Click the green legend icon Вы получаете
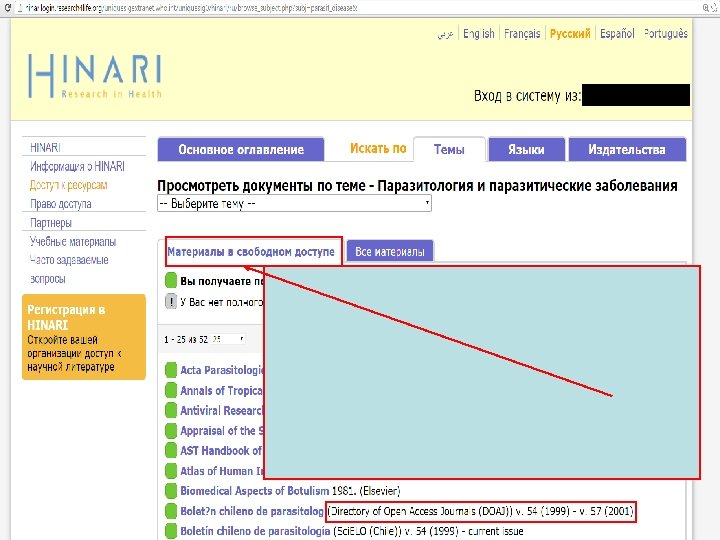 pyautogui.click(x=171, y=281)
